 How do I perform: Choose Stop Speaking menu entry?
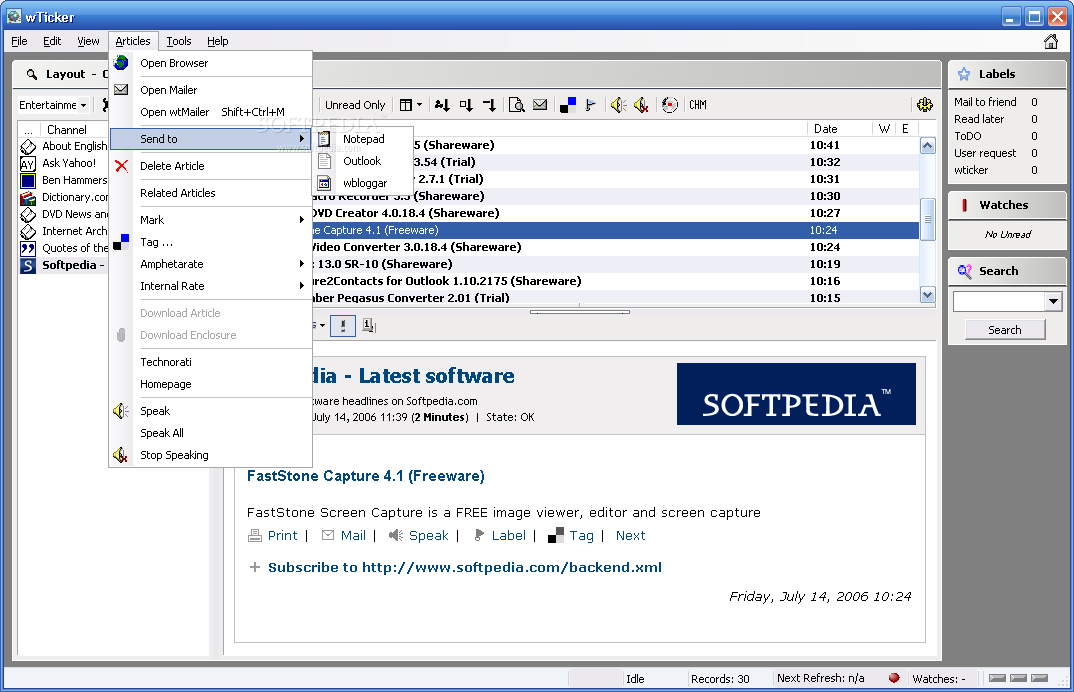(210, 455)
